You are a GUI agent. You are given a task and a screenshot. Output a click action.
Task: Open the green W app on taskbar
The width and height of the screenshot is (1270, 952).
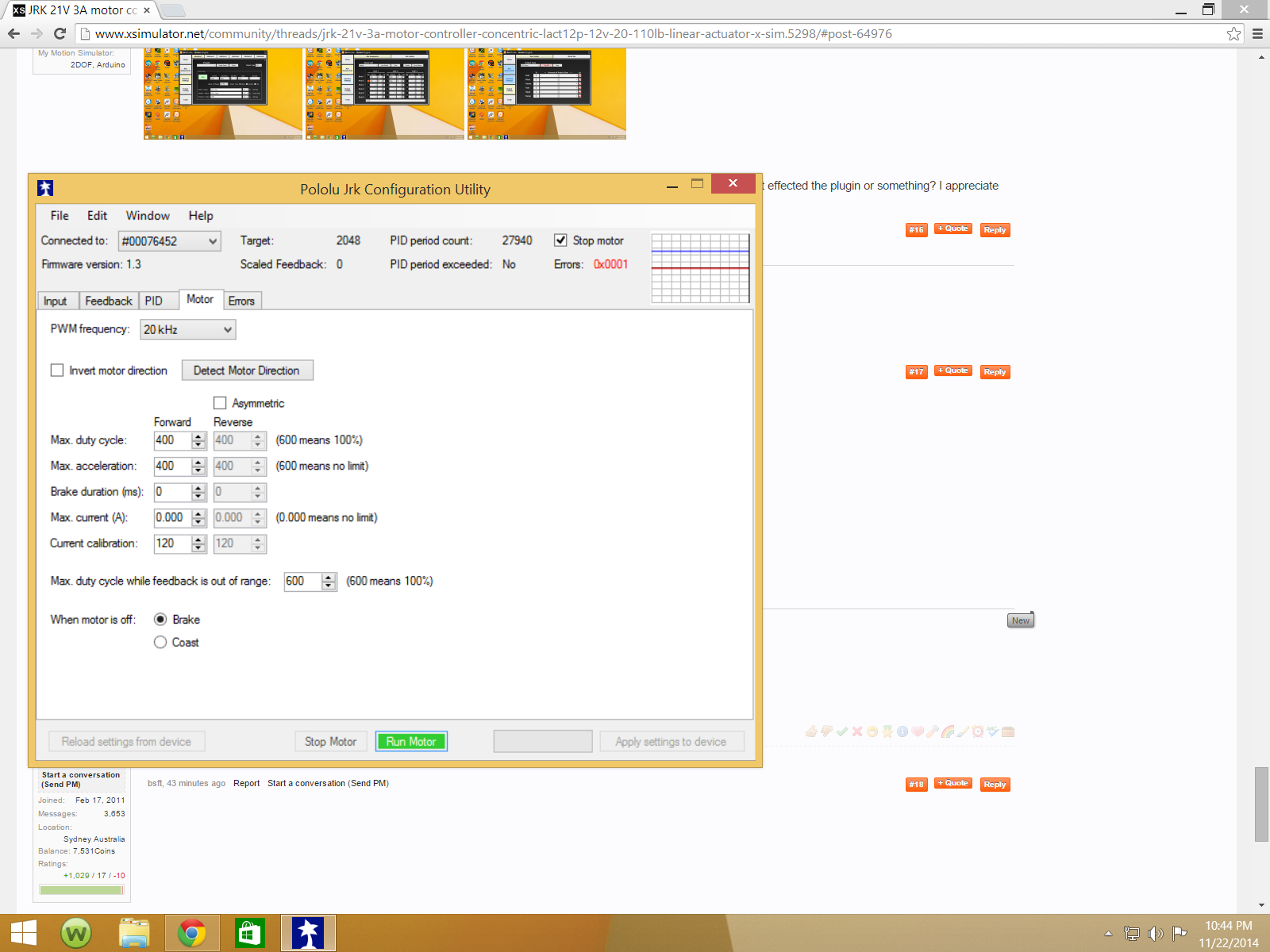click(x=76, y=933)
